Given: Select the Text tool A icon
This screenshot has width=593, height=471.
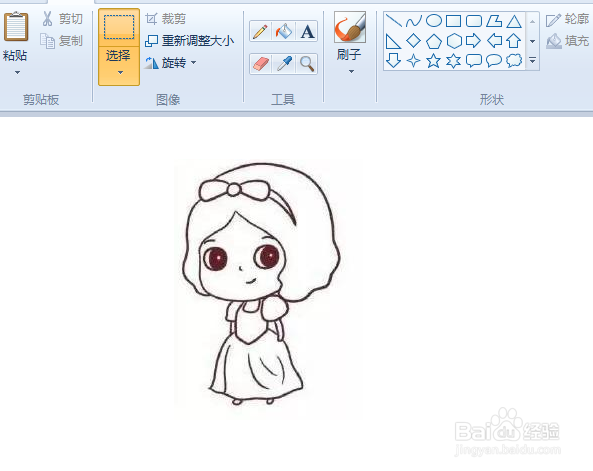Looking at the screenshot, I should (307, 31).
